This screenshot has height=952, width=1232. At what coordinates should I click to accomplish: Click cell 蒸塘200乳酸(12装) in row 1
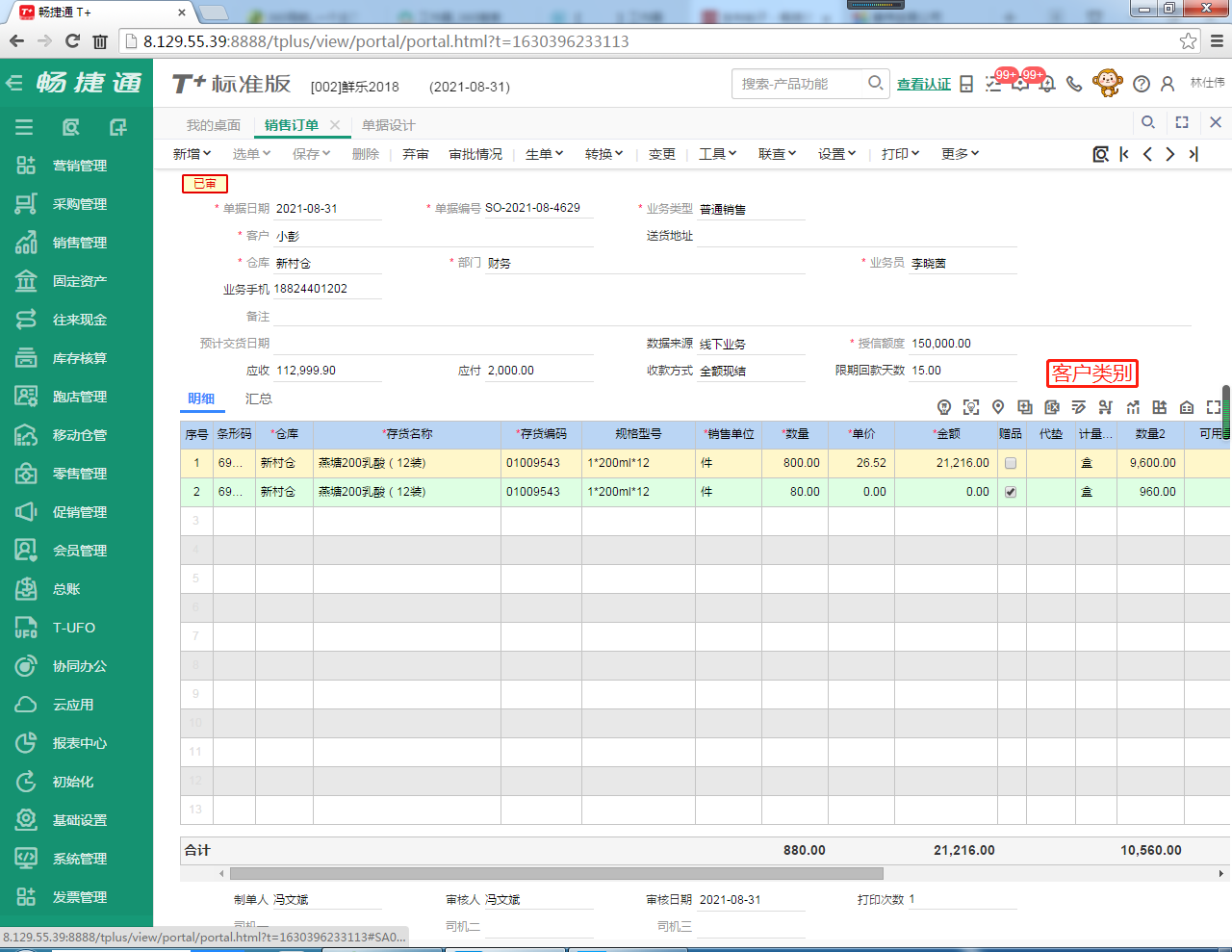pyautogui.click(x=406, y=463)
